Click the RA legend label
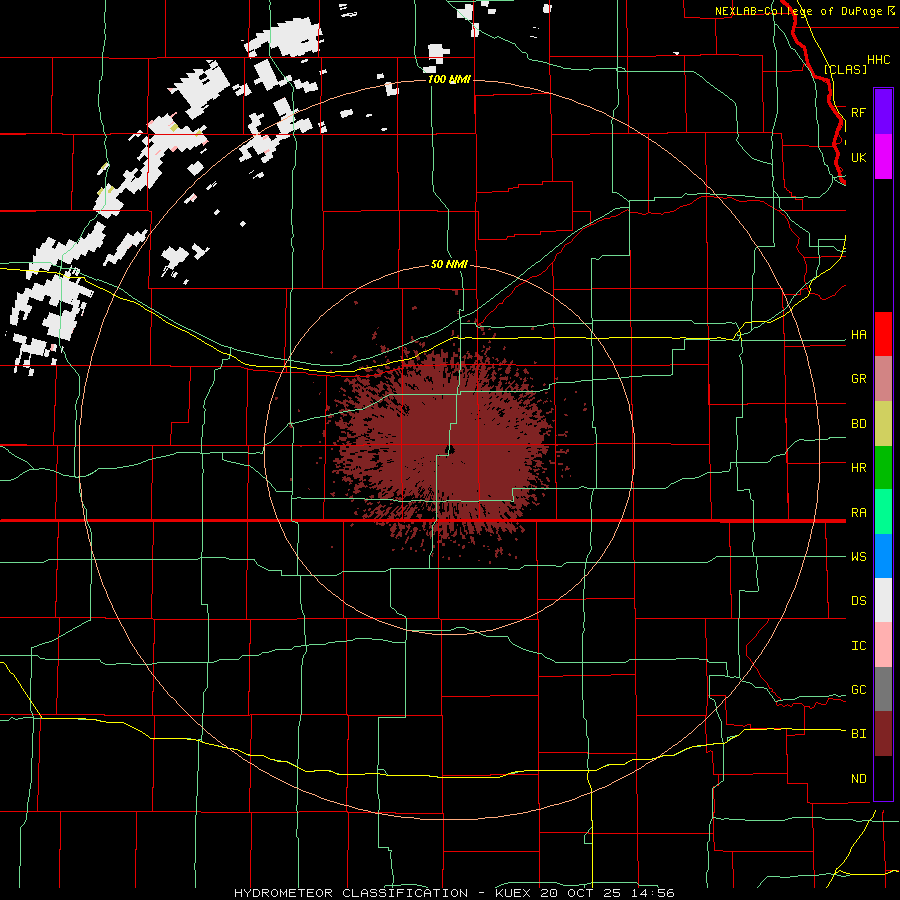 tap(858, 513)
